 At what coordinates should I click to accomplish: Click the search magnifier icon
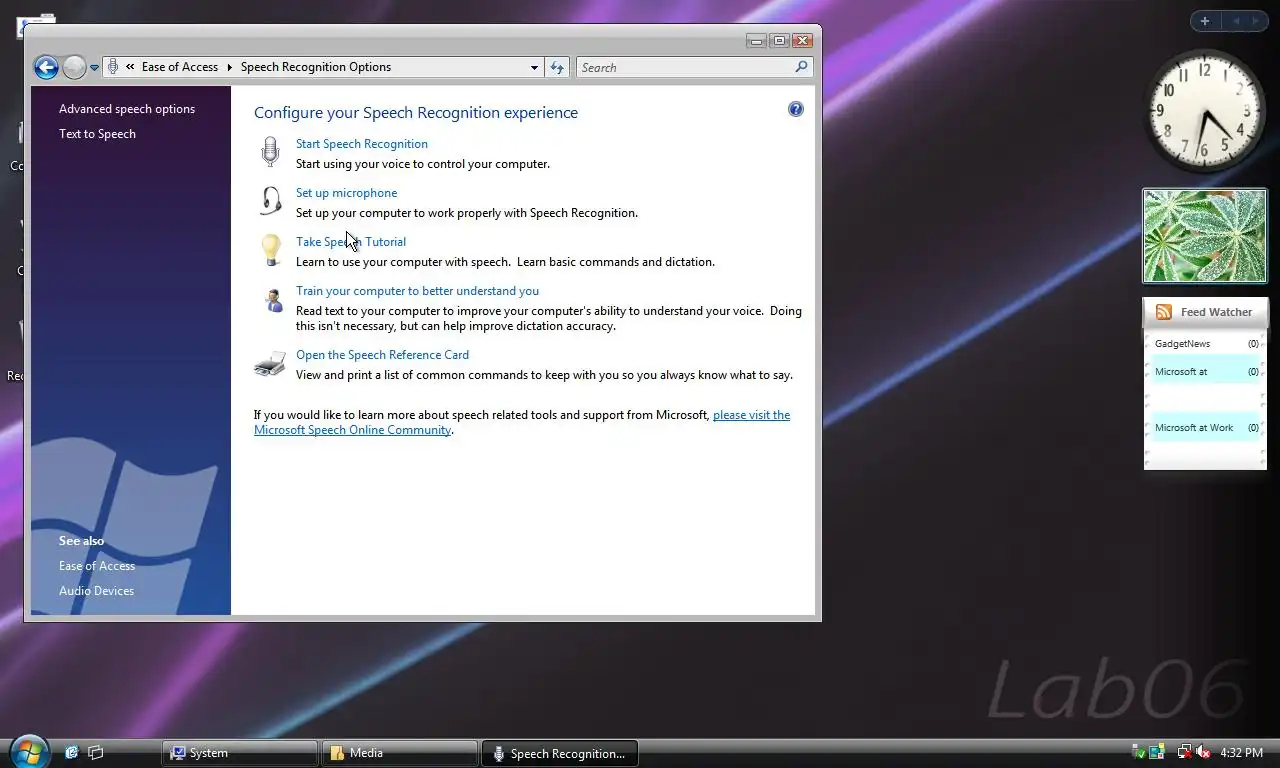[x=801, y=67]
